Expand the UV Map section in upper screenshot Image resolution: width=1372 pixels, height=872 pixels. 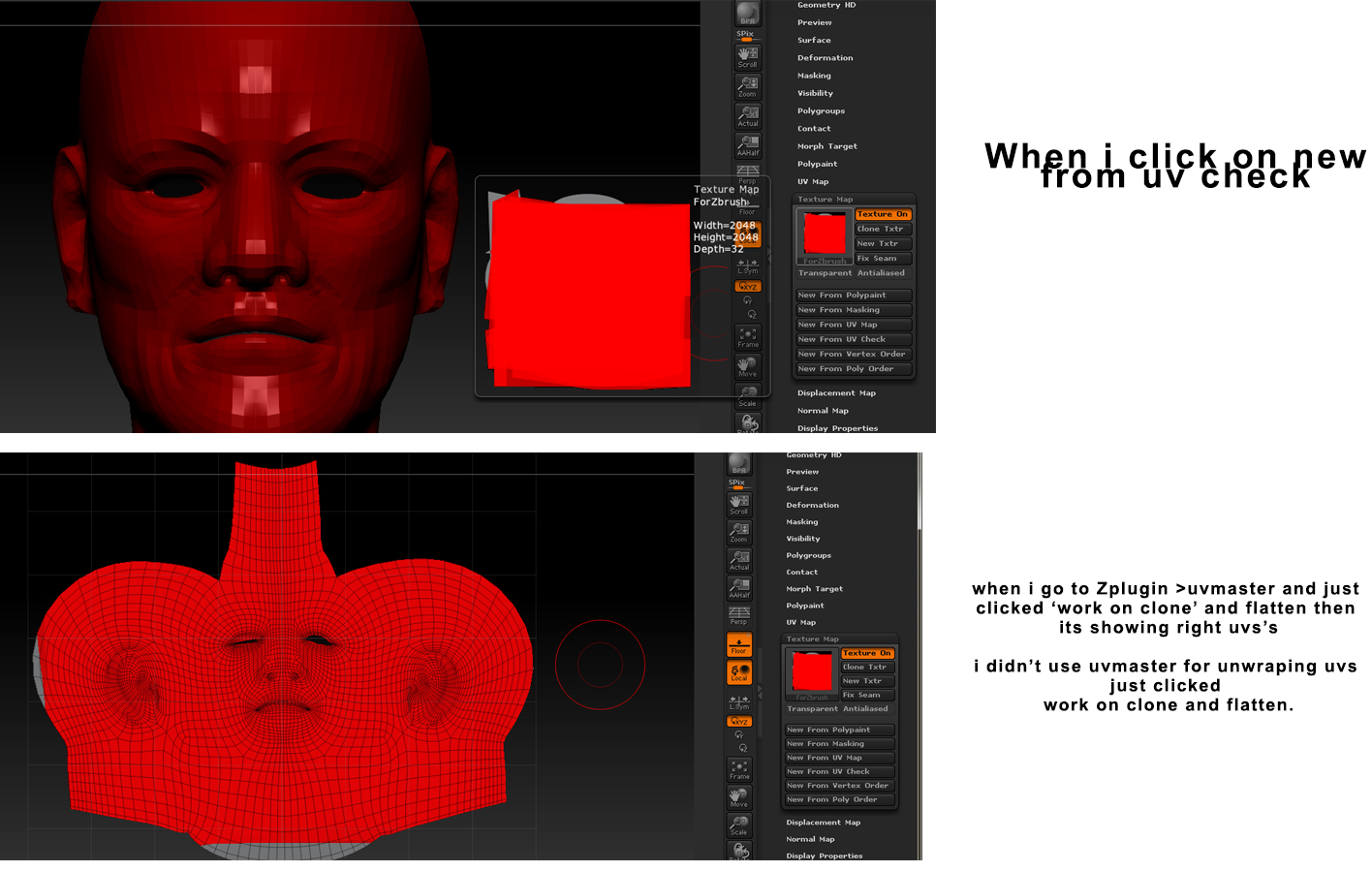[x=813, y=182]
